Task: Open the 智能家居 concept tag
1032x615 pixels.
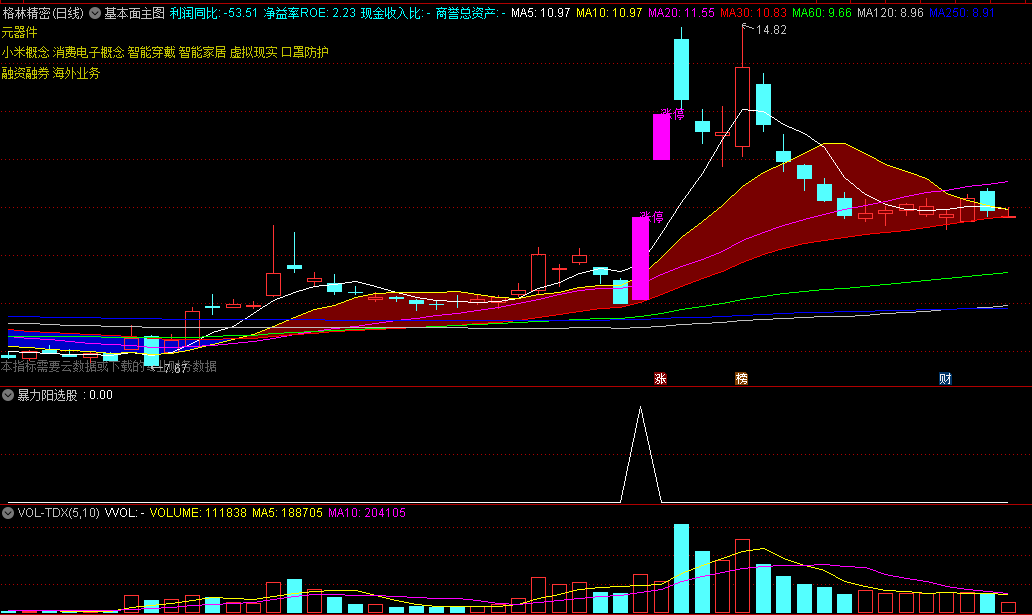Action: point(202,52)
